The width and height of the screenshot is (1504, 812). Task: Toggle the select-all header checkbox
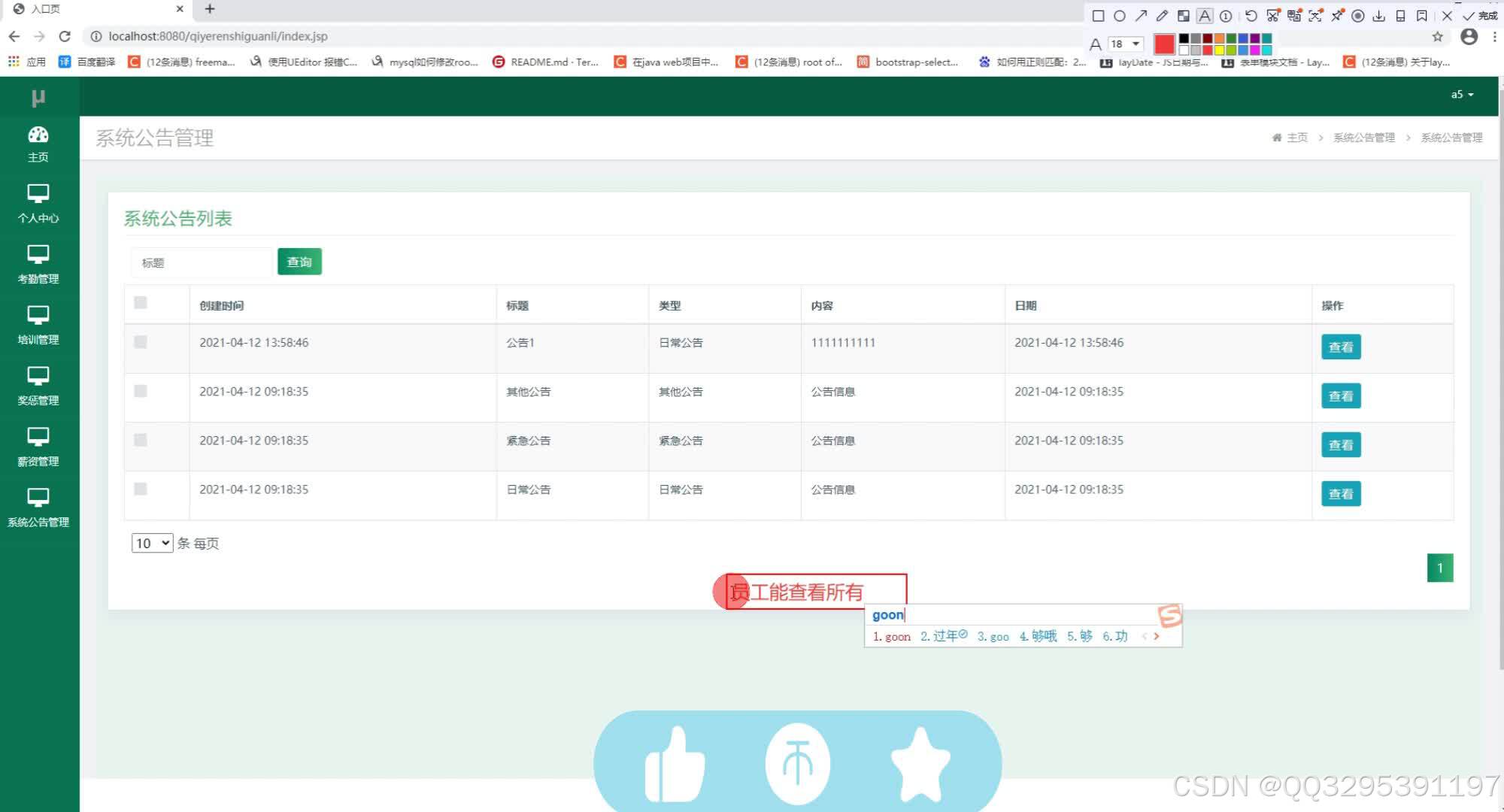141,302
